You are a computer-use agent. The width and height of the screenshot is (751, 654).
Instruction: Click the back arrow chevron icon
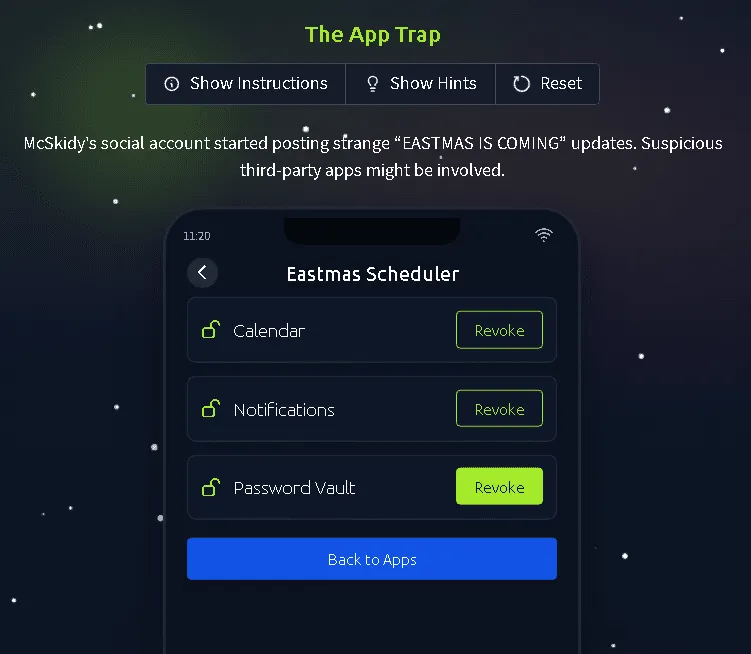pyautogui.click(x=203, y=273)
